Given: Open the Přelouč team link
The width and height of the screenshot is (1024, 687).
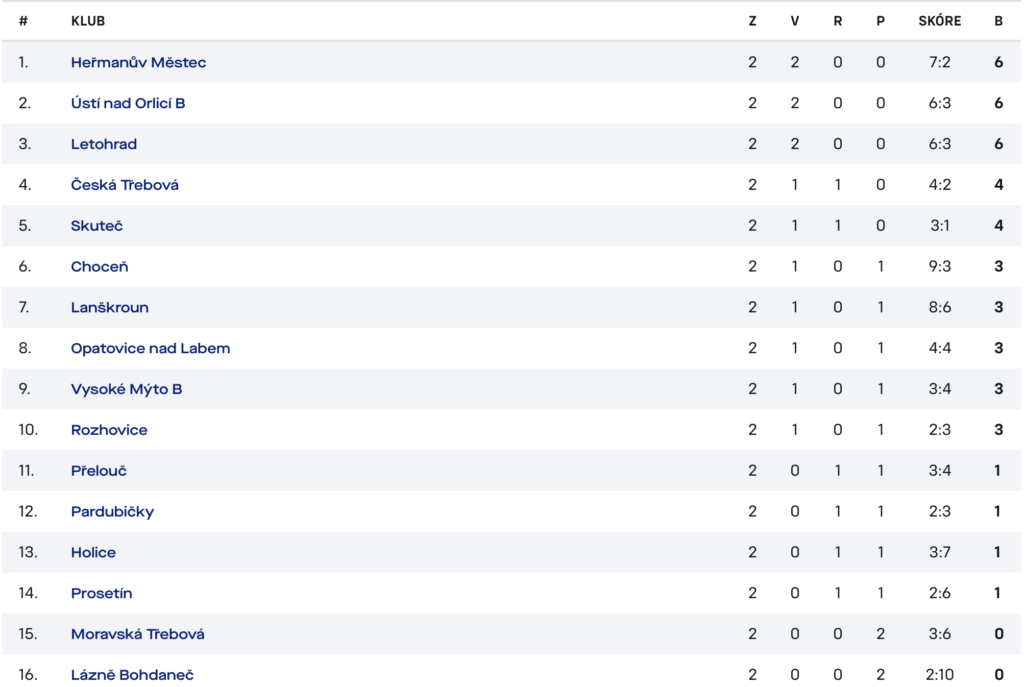Looking at the screenshot, I should [x=99, y=470].
